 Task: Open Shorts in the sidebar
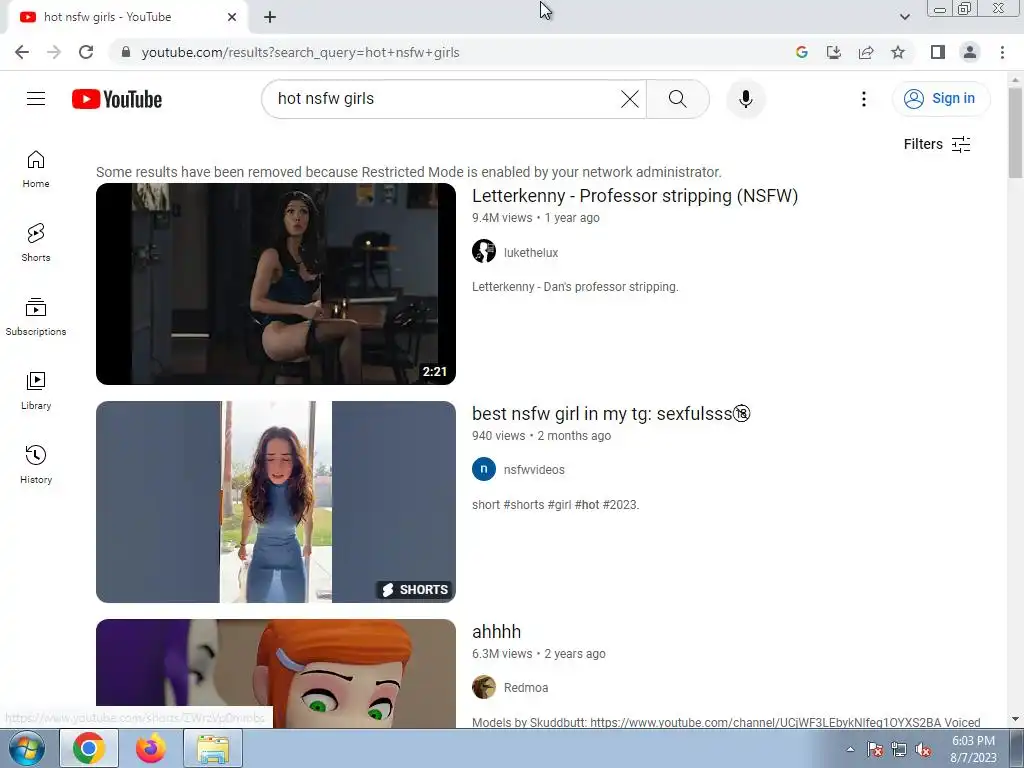tap(36, 243)
